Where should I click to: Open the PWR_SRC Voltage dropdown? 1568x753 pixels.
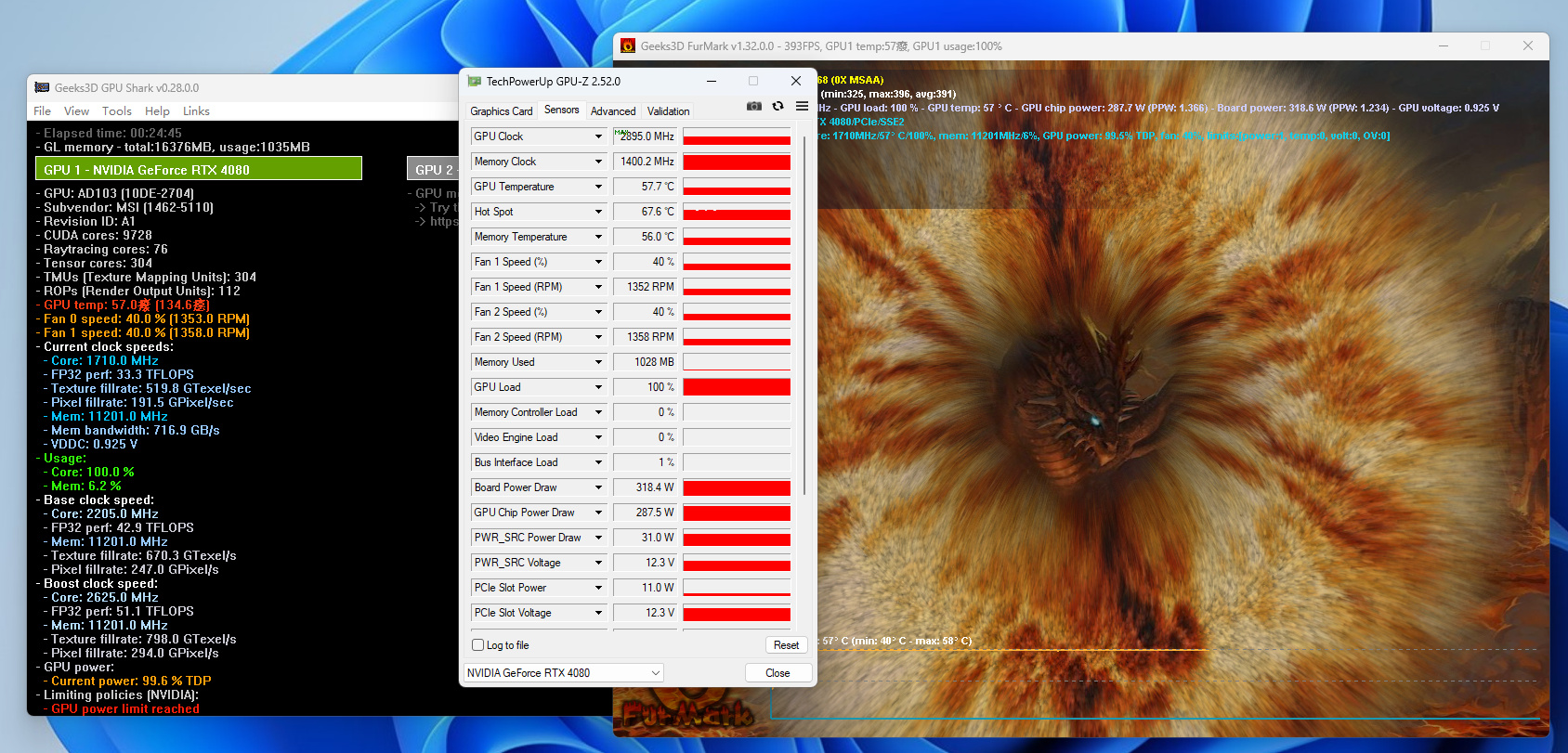click(x=599, y=563)
